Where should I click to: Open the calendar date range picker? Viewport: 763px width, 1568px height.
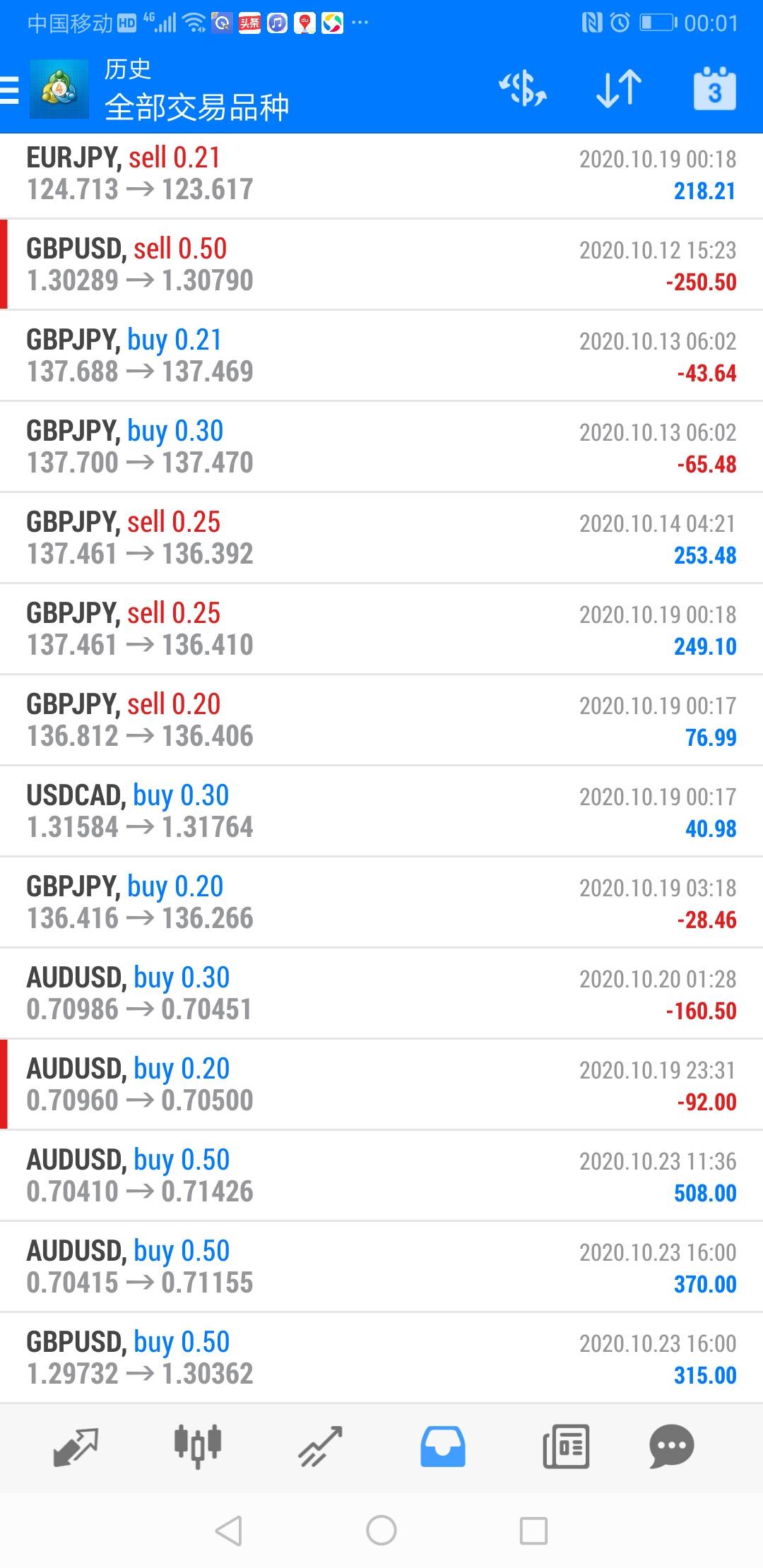(x=714, y=90)
